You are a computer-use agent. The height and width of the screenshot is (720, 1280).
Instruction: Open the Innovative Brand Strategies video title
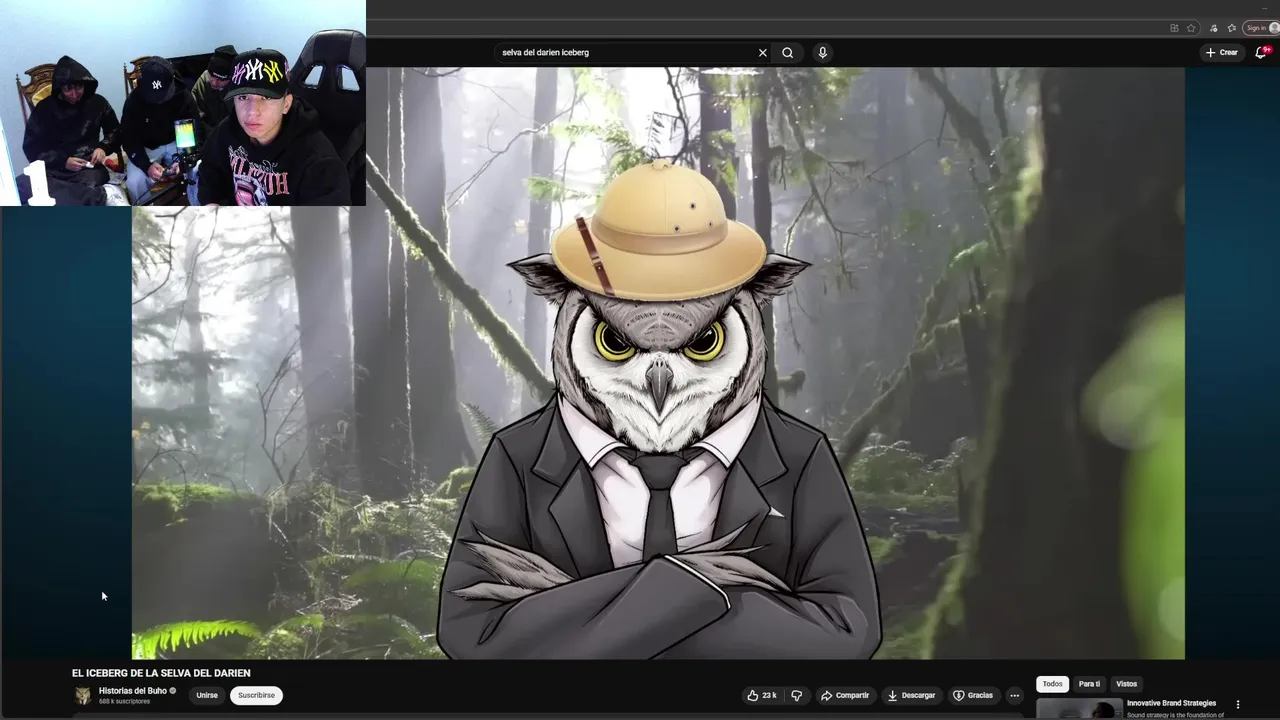[x=1171, y=703]
